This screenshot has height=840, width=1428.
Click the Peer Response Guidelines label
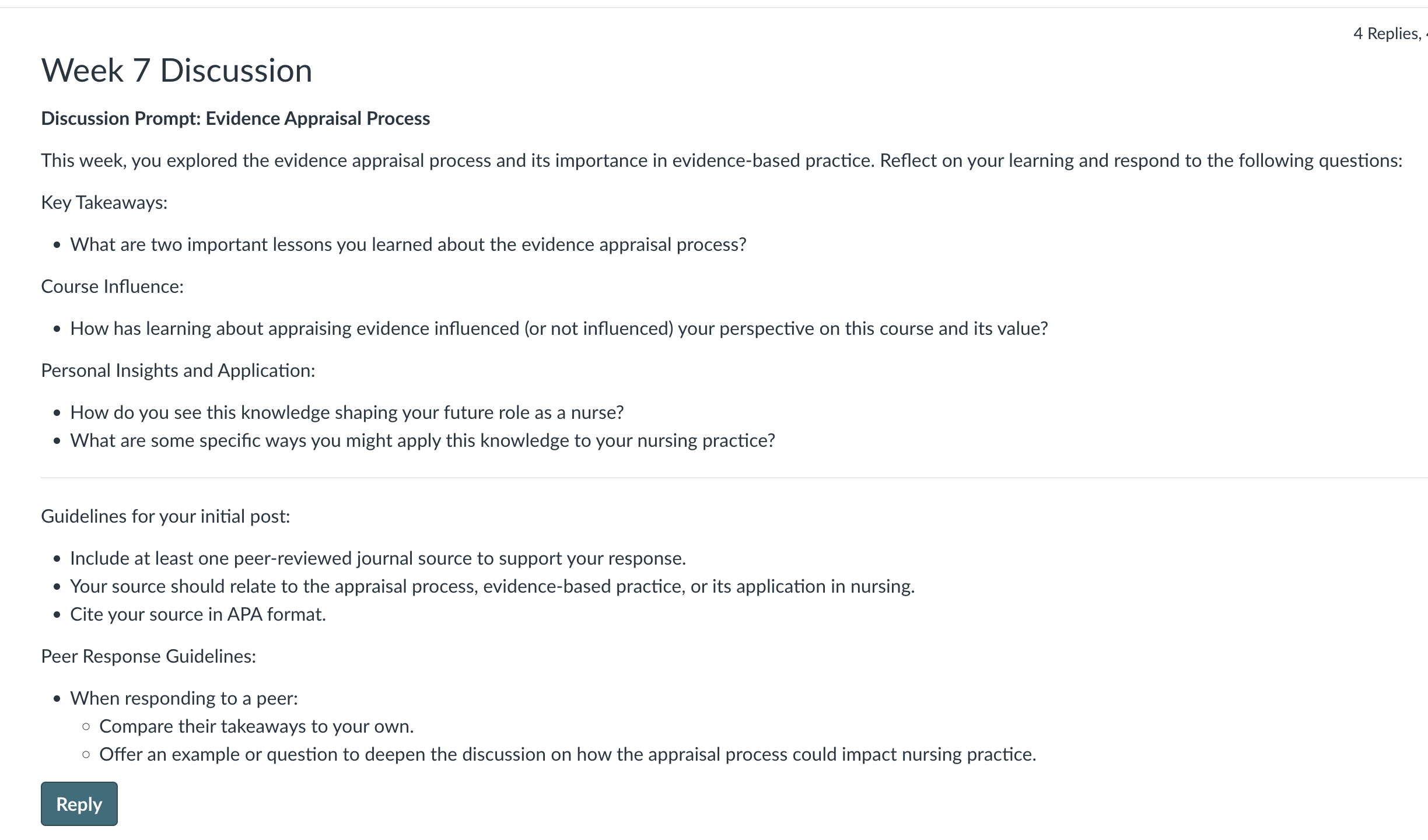(149, 656)
